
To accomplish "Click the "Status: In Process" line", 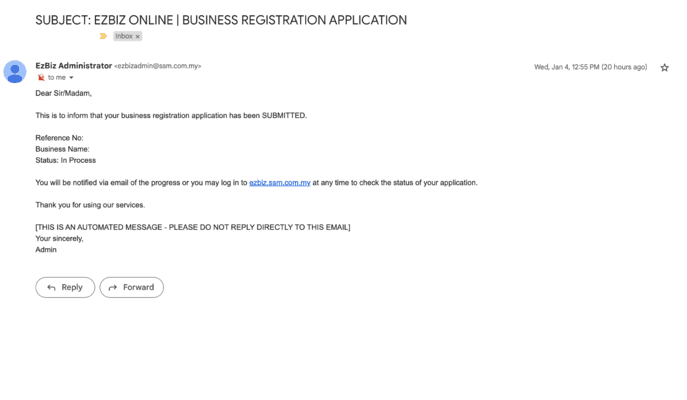I will point(65,160).
